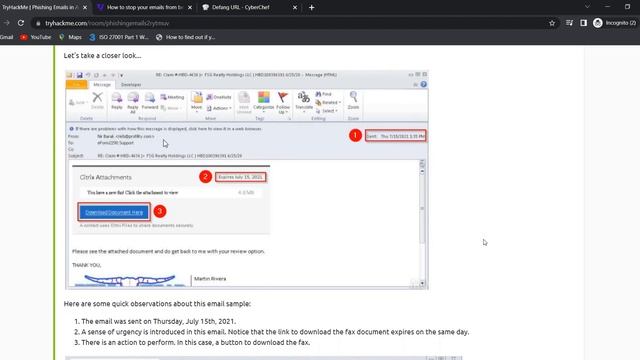Go forward with the browser arrow
This screenshot has width=640, height=360.
tap(7, 23)
